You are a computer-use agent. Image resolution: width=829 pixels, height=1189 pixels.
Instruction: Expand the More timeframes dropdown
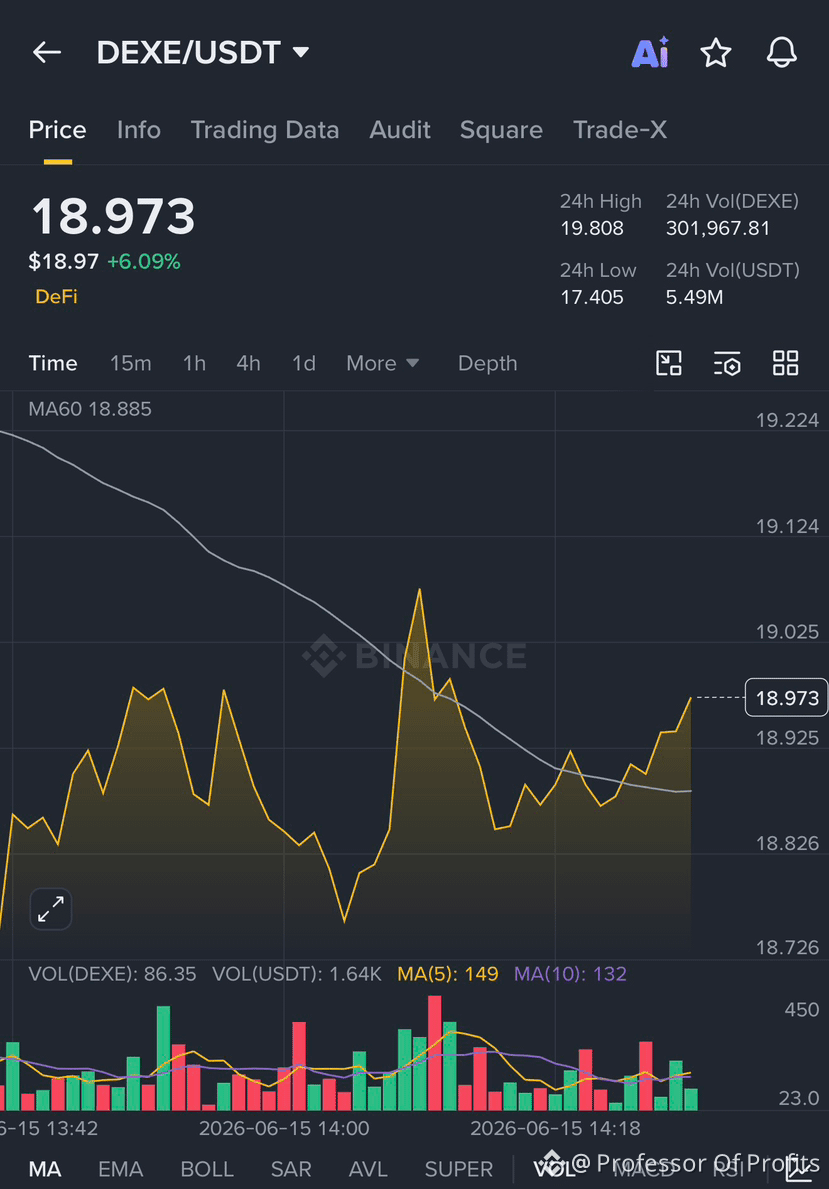(382, 363)
